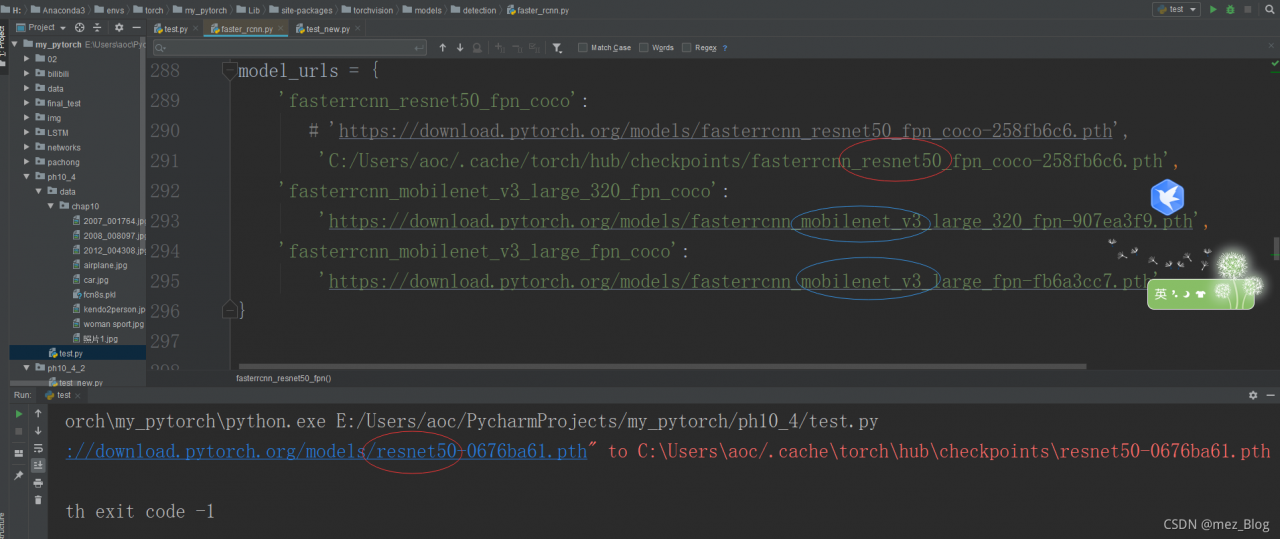The height and width of the screenshot is (539, 1280).
Task: Click the editor vertical scrollbar thumb
Action: [1275, 248]
